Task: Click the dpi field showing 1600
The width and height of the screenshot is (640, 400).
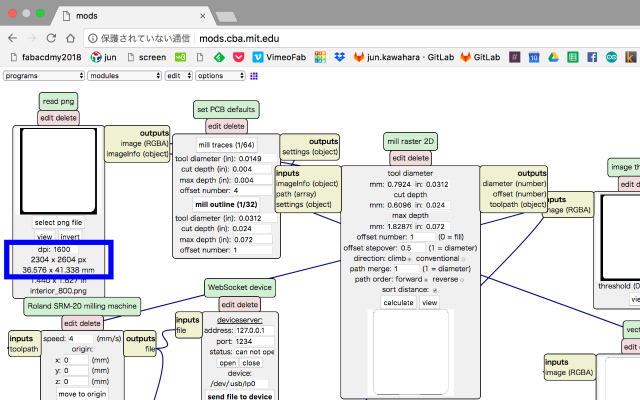Action: (x=65, y=249)
